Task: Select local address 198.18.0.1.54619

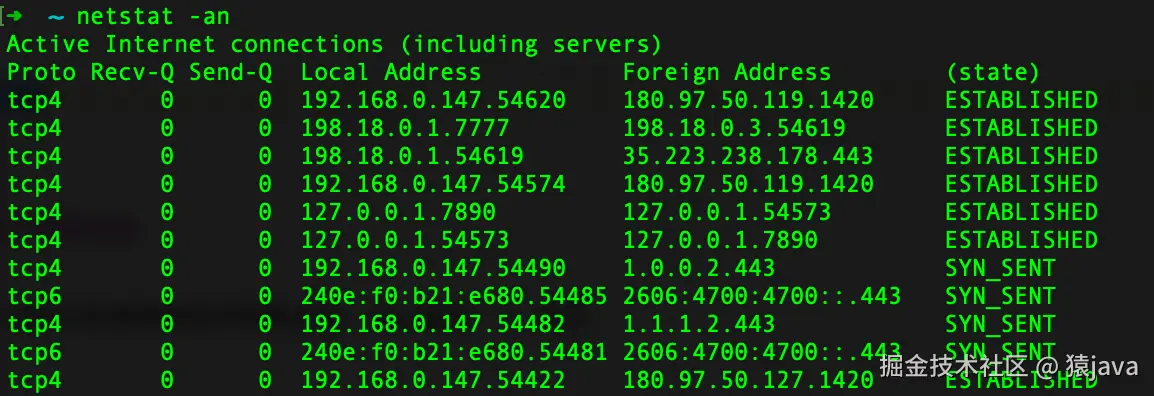Action: point(412,156)
